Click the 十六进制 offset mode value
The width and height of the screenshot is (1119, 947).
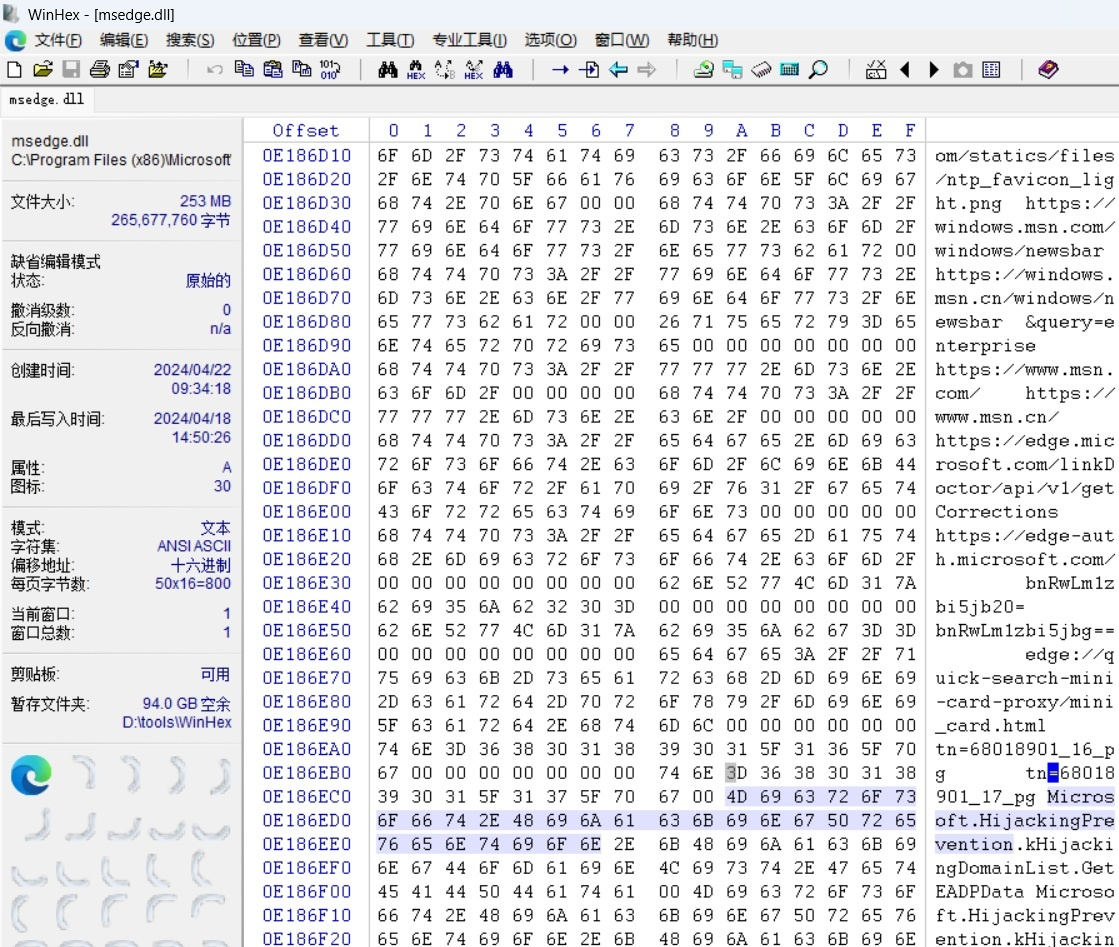point(201,565)
